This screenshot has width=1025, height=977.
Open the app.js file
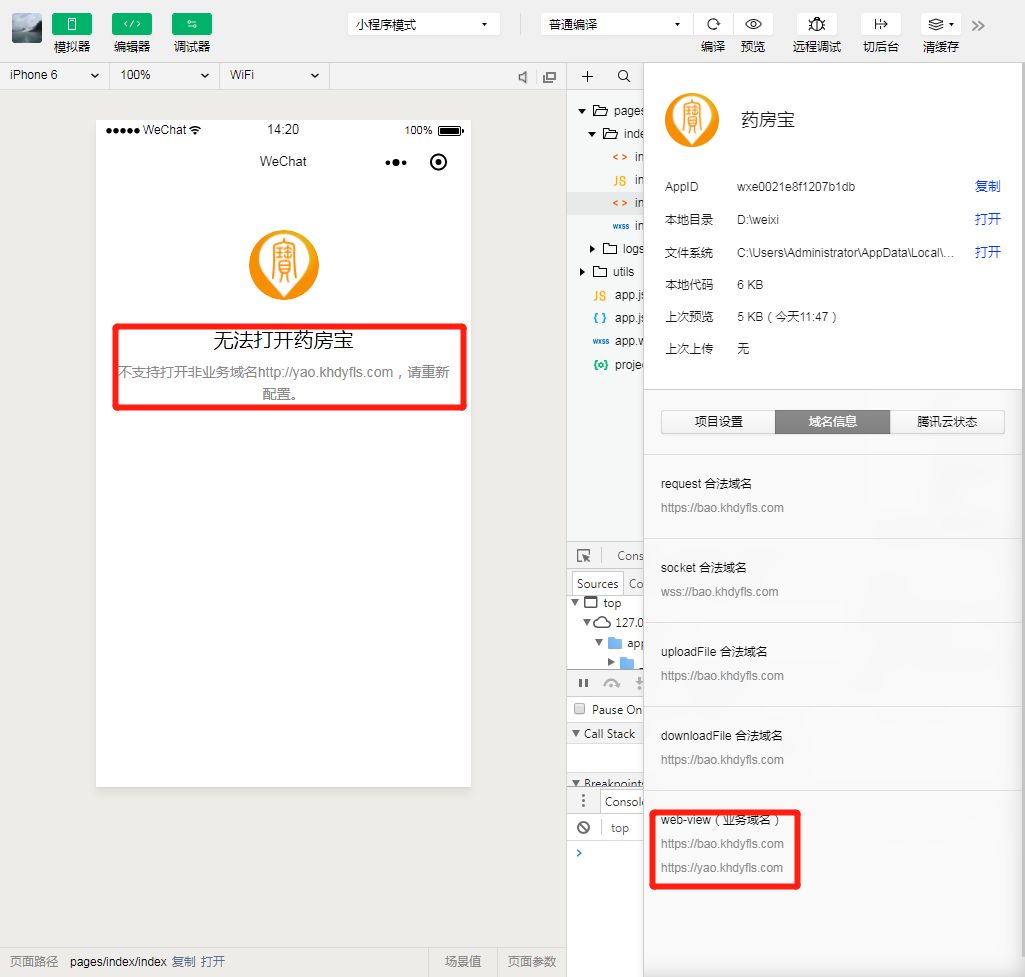point(618,295)
